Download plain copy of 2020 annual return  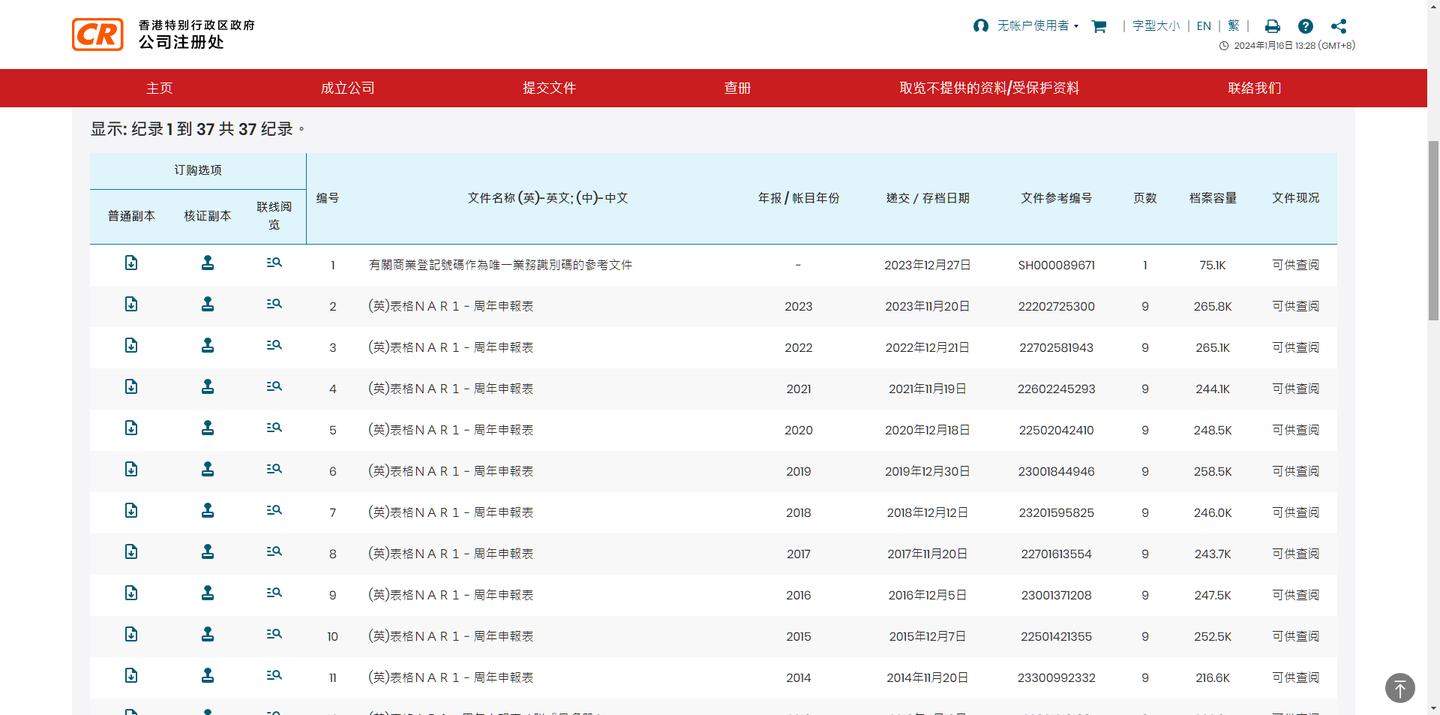[x=131, y=428]
